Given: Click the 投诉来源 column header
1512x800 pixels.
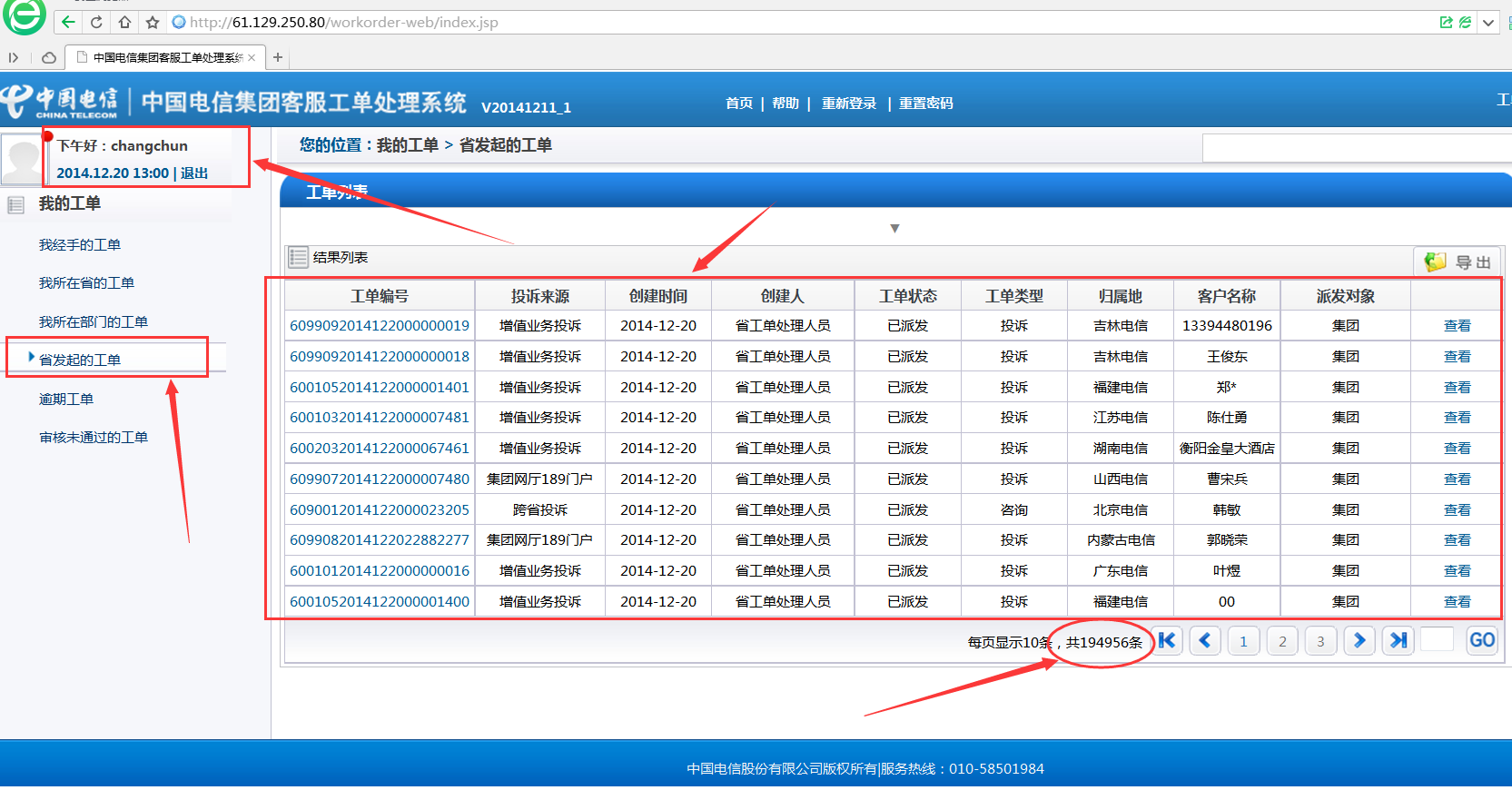Looking at the screenshot, I should 540,296.
